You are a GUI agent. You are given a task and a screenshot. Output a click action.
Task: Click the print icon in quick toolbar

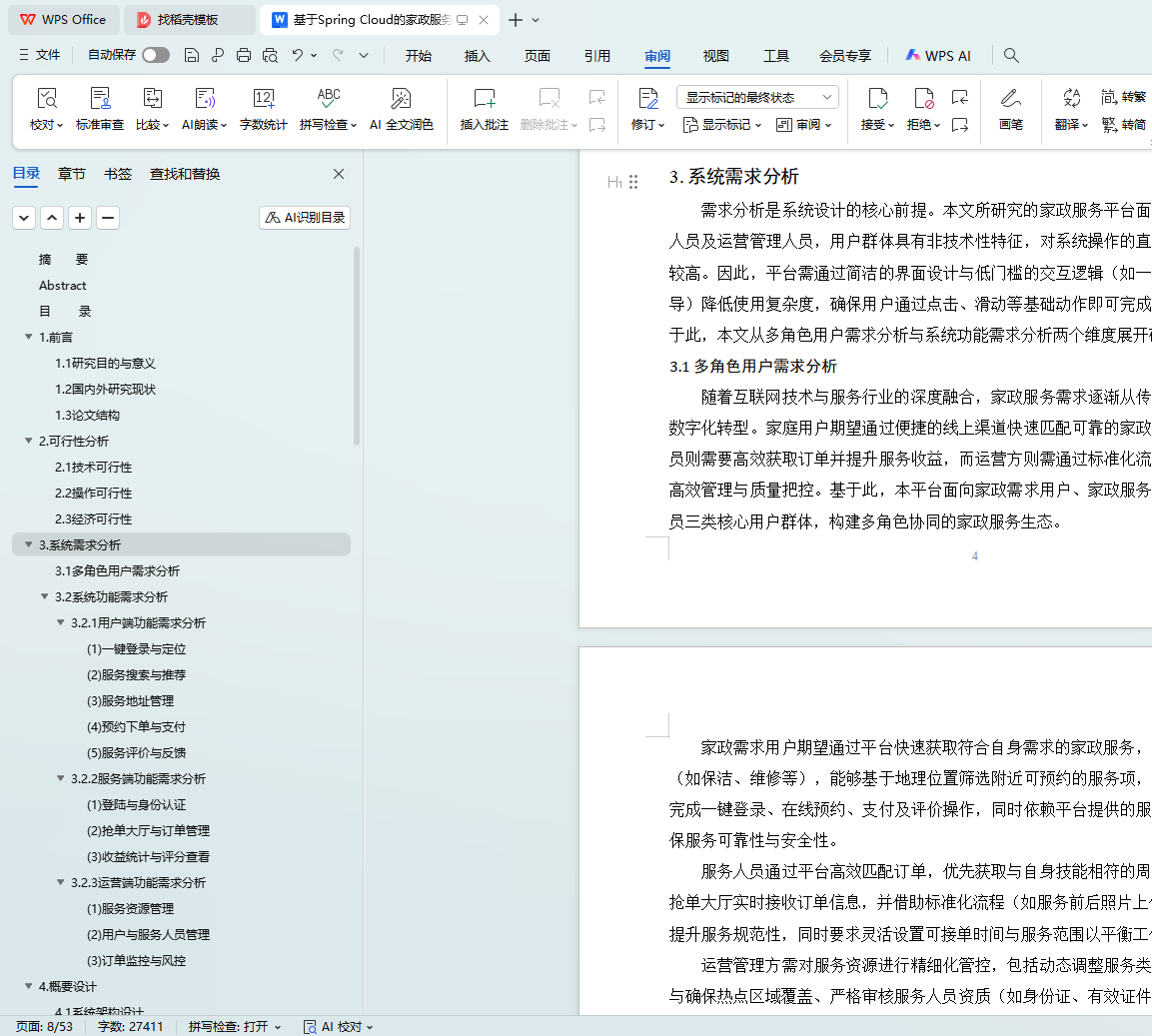[x=244, y=55]
